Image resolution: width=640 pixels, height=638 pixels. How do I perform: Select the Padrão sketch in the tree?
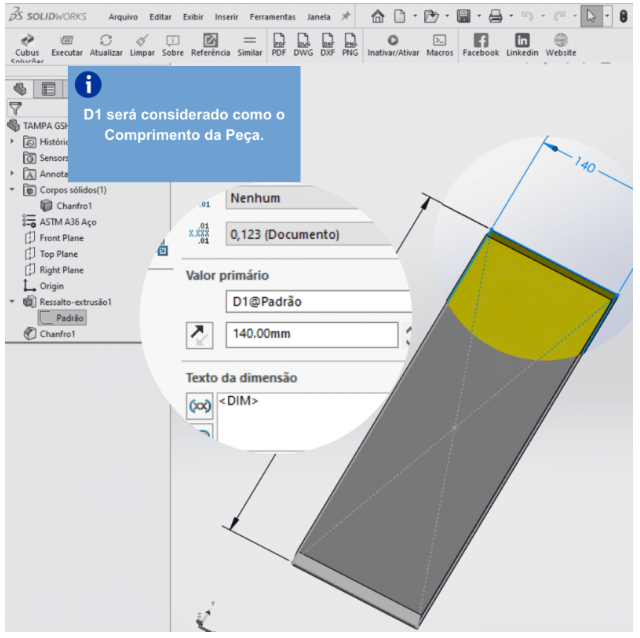(x=70, y=318)
